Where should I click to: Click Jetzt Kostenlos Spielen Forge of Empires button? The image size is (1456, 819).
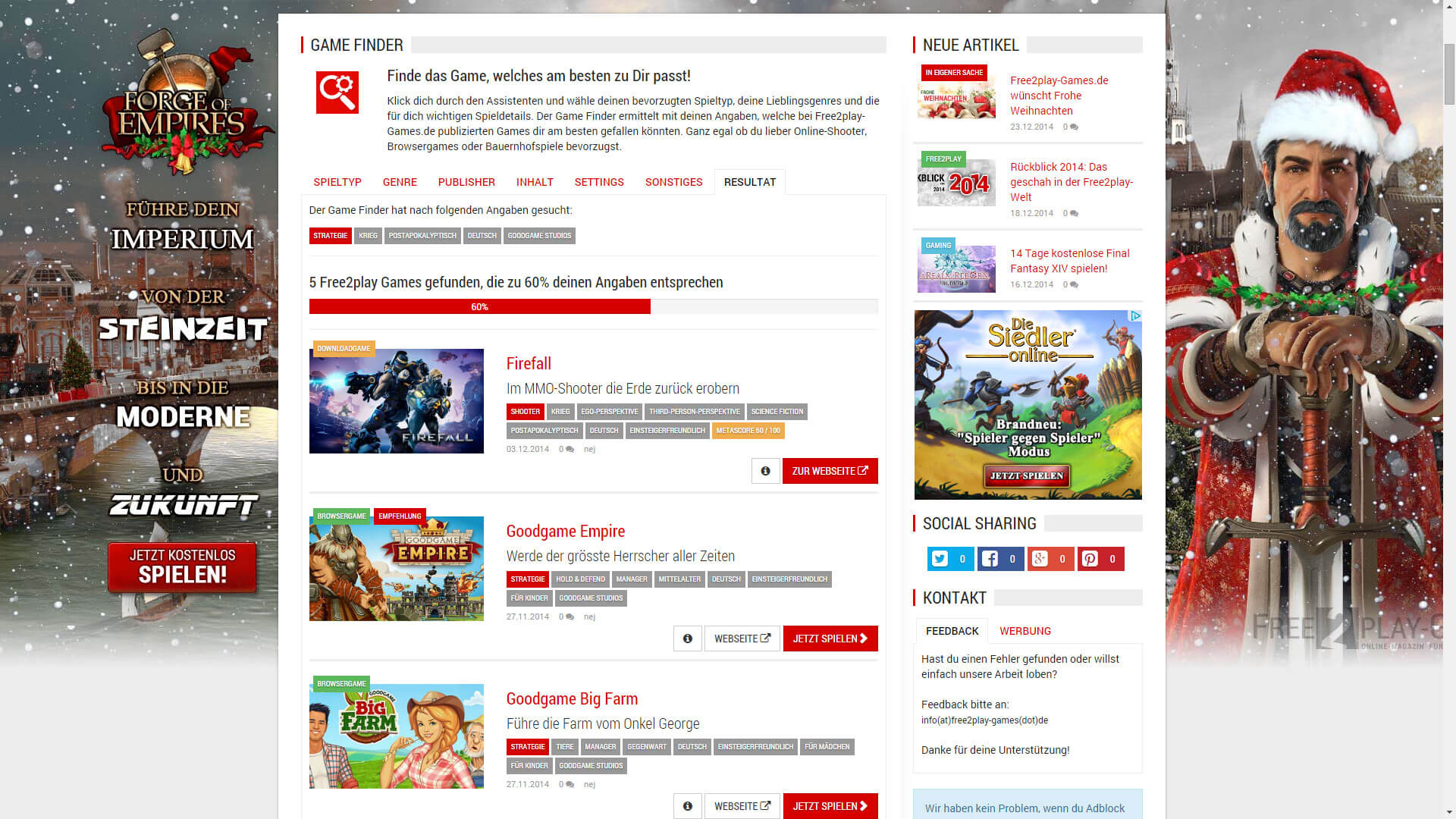(x=182, y=566)
